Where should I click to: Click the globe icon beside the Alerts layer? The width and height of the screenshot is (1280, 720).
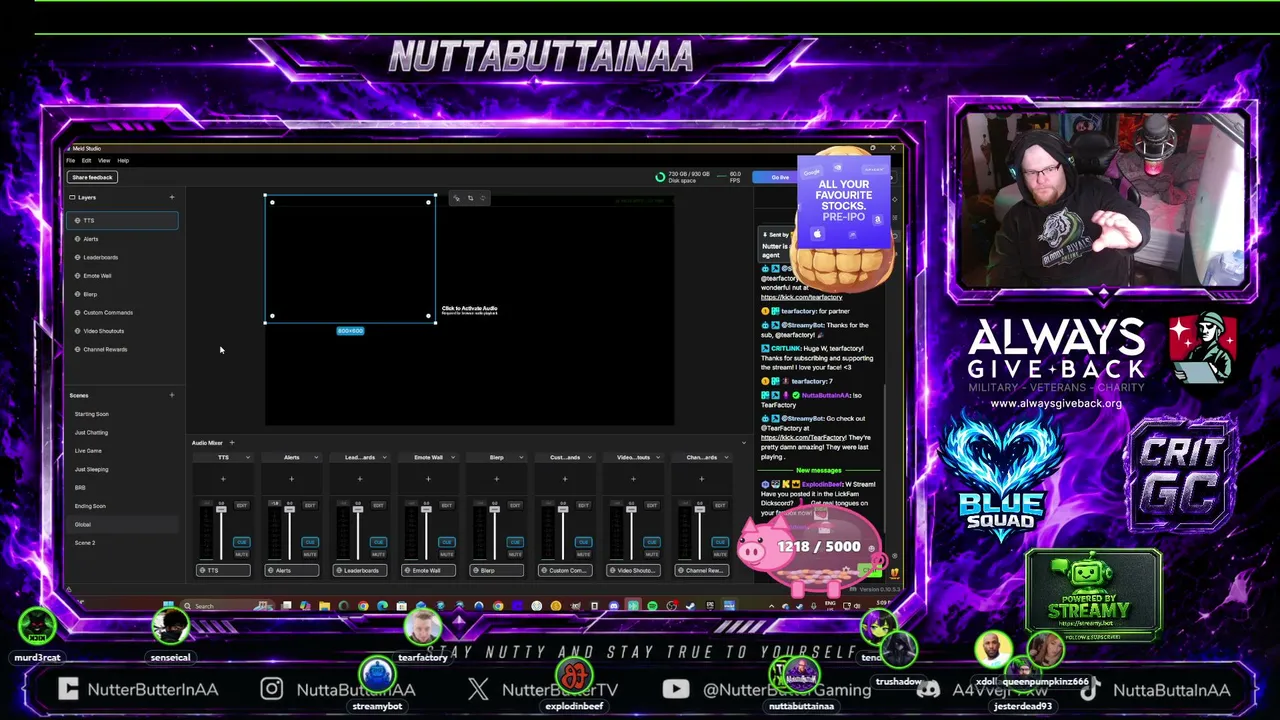[x=77, y=239]
